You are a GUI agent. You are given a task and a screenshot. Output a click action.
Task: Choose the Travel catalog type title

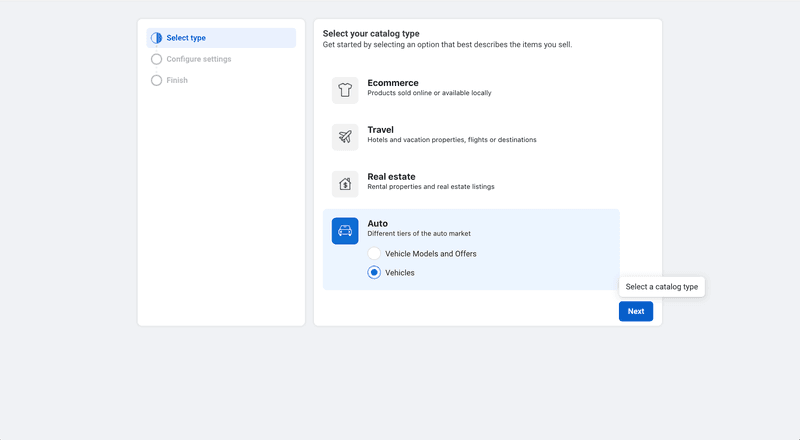coord(381,130)
